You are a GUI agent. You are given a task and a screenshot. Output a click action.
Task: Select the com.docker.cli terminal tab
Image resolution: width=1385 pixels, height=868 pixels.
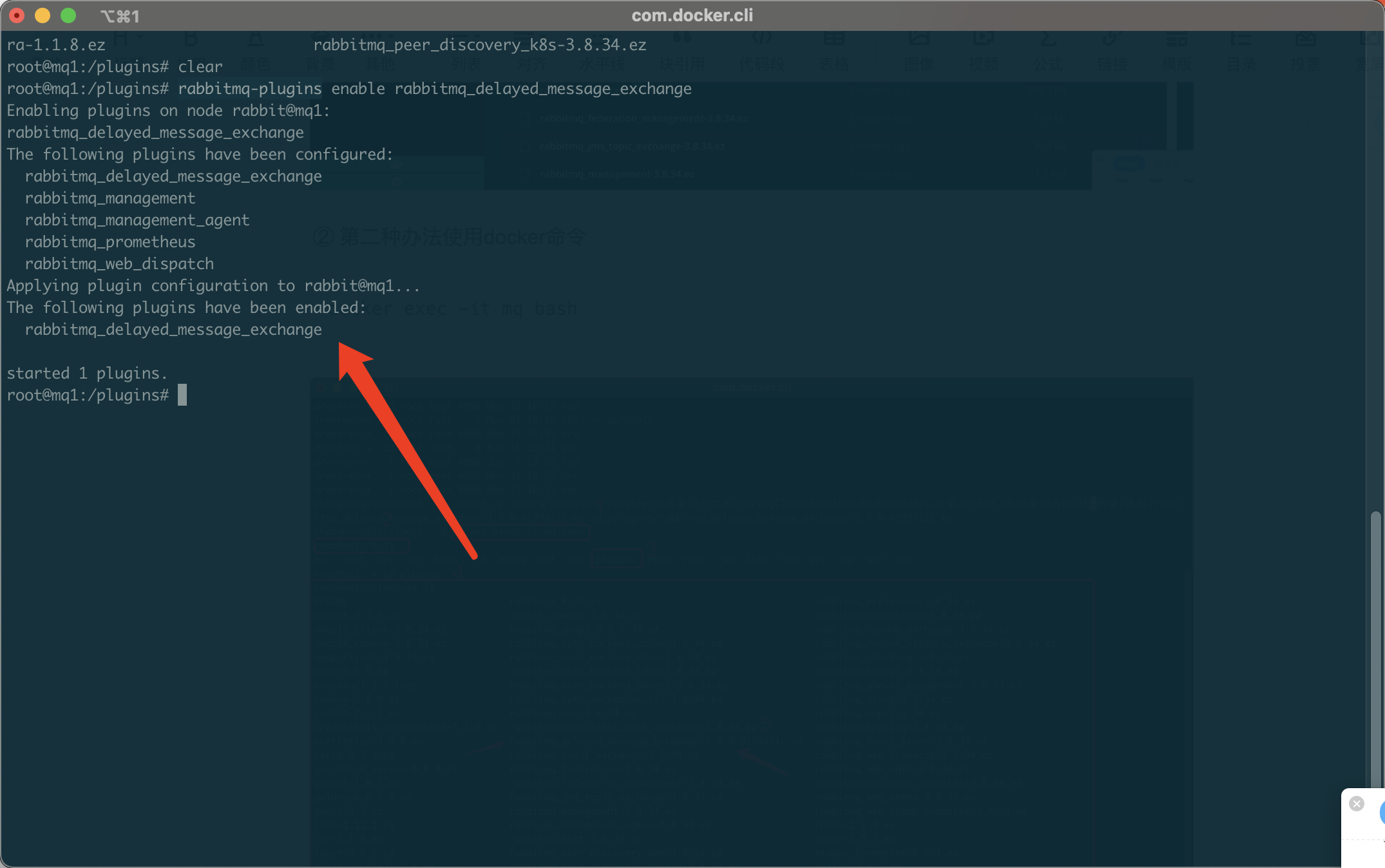pyautogui.click(x=692, y=15)
